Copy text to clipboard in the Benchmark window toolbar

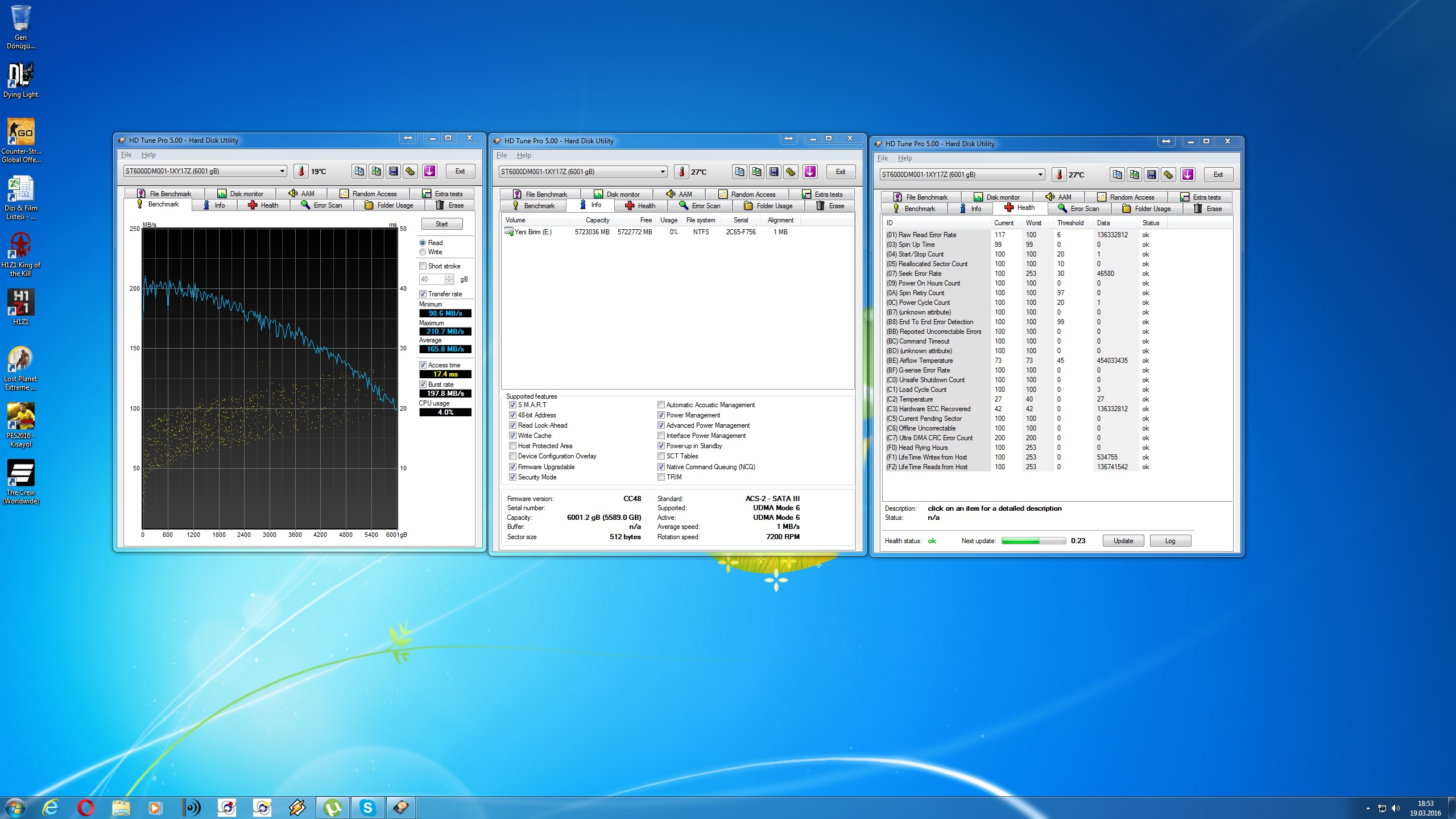pos(359,171)
